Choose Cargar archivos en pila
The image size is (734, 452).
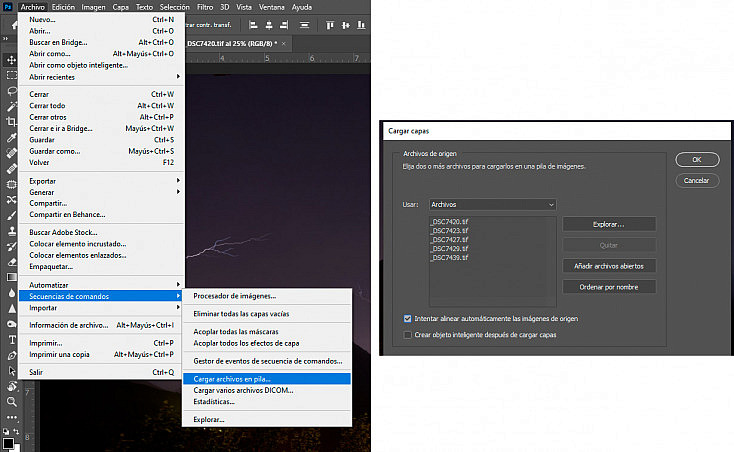[x=267, y=379]
